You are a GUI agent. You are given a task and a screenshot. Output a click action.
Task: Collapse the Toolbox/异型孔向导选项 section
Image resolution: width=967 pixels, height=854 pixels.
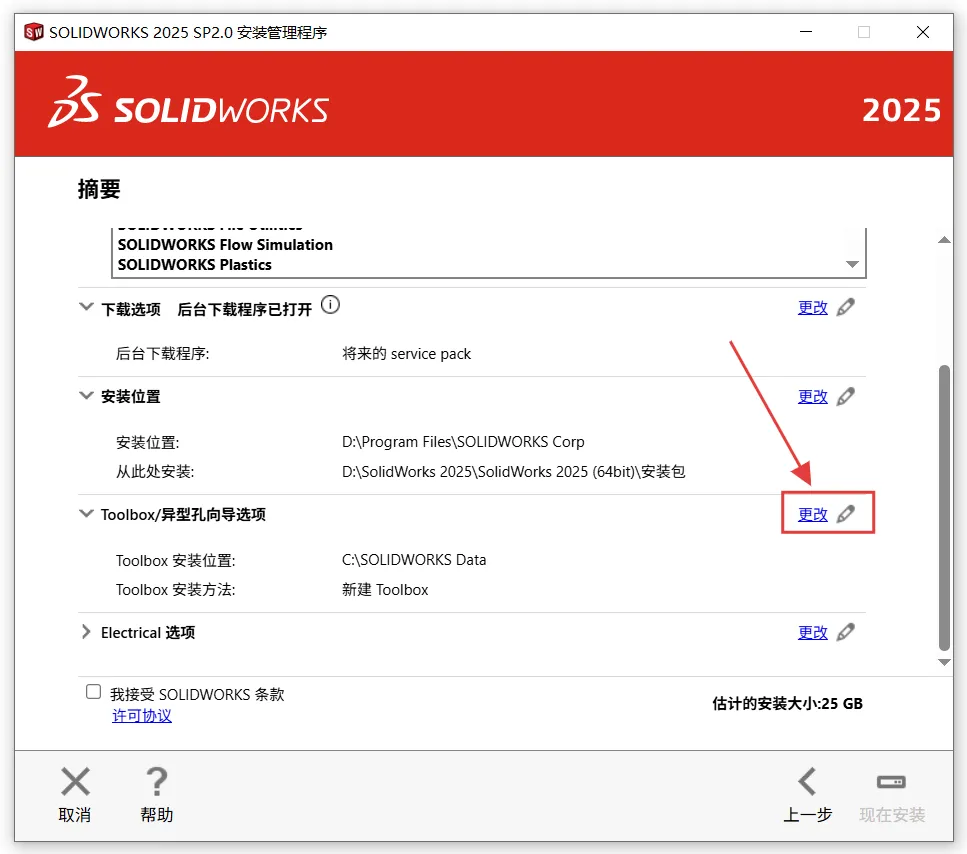pos(86,513)
